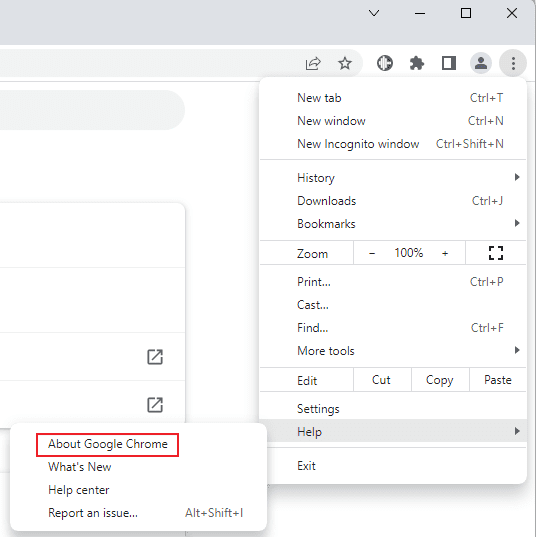536x537 pixels.
Task: Select Report an issue... entry
Action: coord(138,513)
